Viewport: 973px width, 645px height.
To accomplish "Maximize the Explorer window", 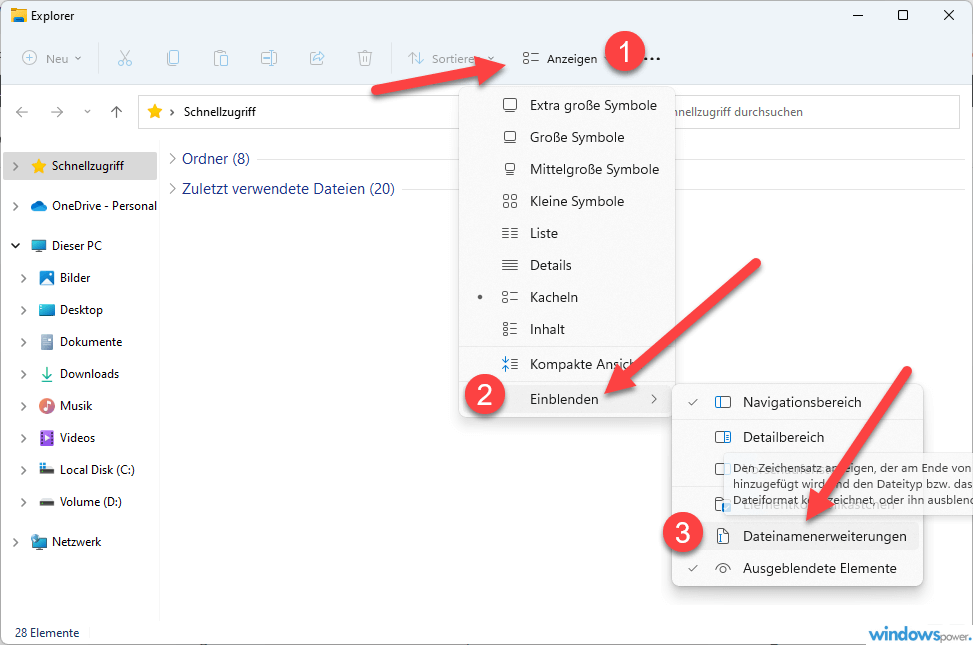I will click(903, 15).
